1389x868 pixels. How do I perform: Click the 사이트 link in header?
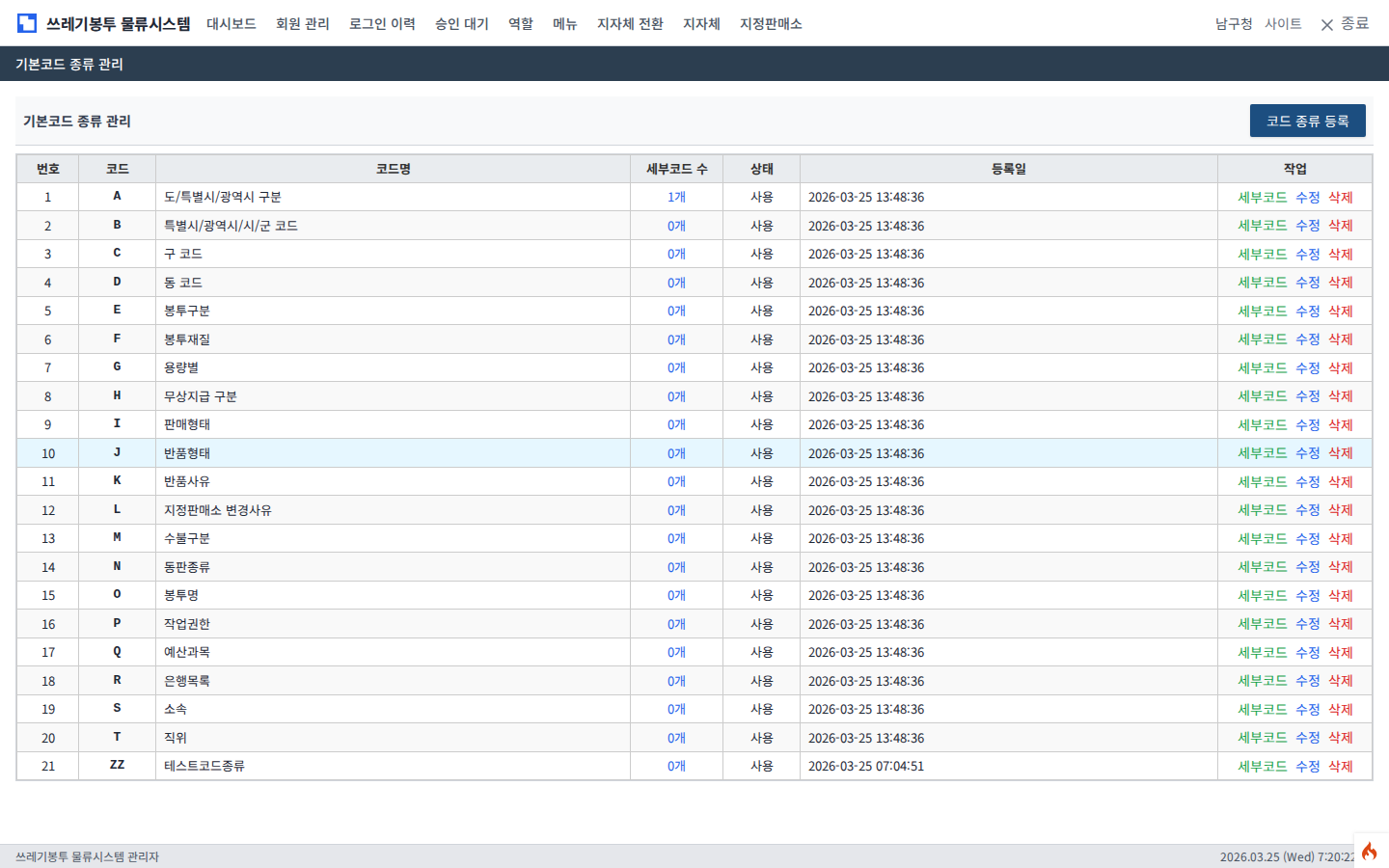1283,24
